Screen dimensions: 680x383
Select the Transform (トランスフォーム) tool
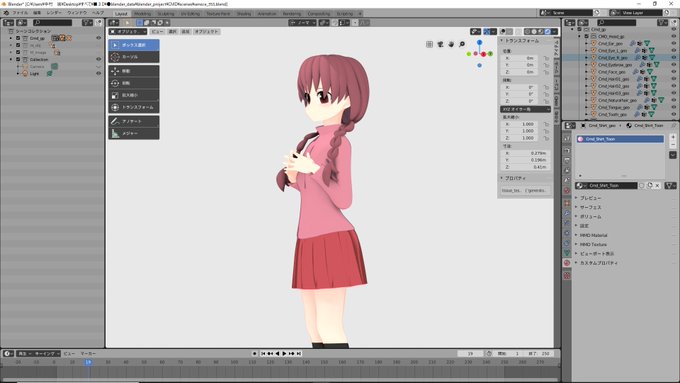click(134, 107)
